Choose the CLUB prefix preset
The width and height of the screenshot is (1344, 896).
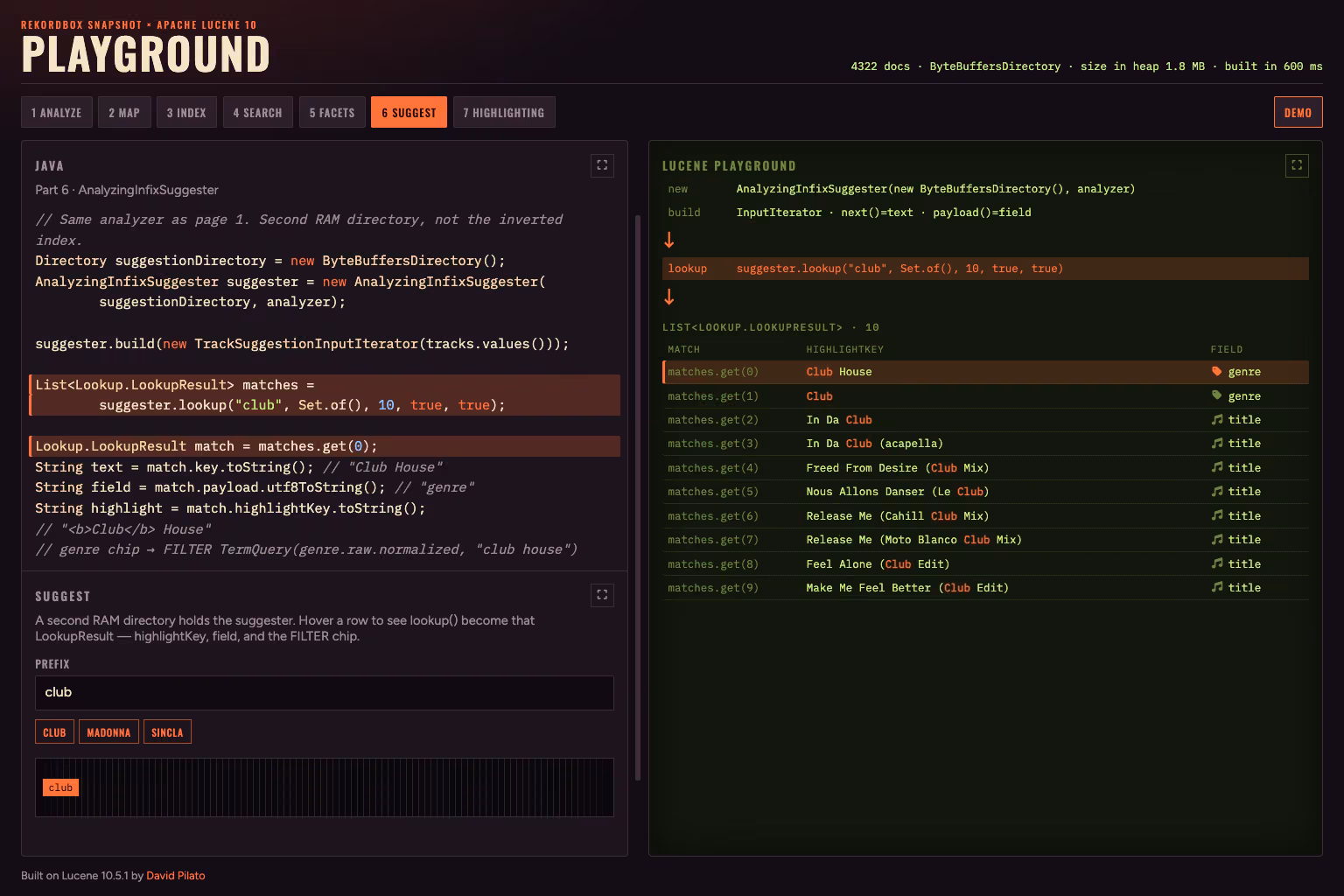tap(54, 732)
